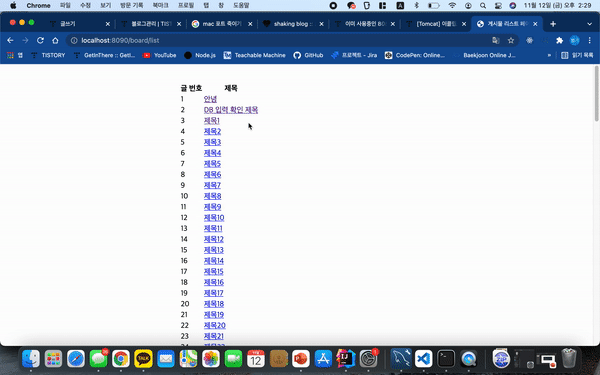Click the Spotlight search icon in menu bar

[x=483, y=5]
